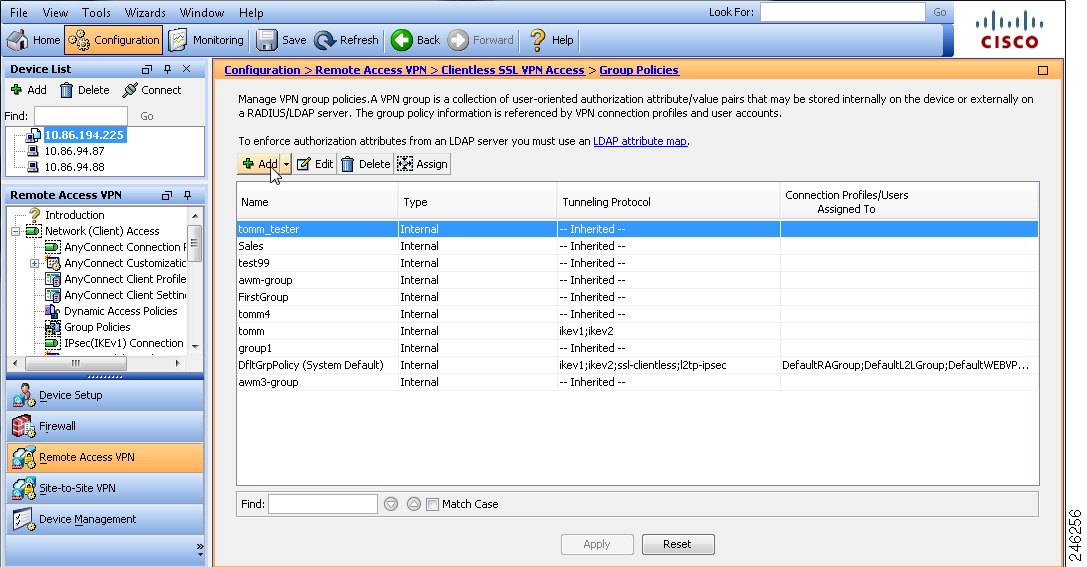This screenshot has width=1087, height=567.
Task: Open the Firewall section
Action: 105,426
